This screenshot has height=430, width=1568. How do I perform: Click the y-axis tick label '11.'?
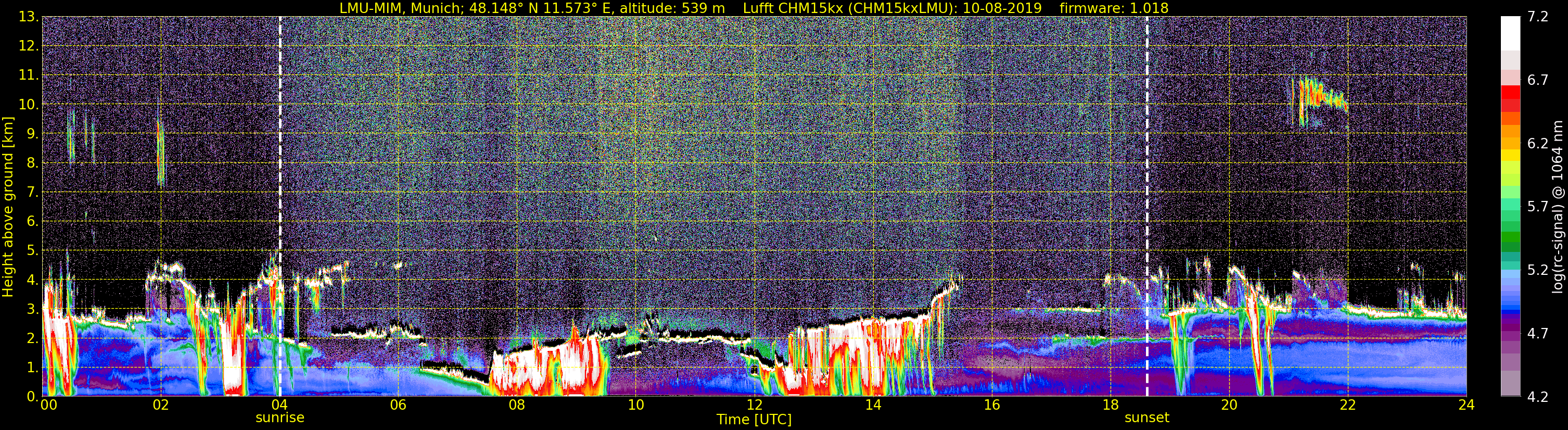[29, 75]
